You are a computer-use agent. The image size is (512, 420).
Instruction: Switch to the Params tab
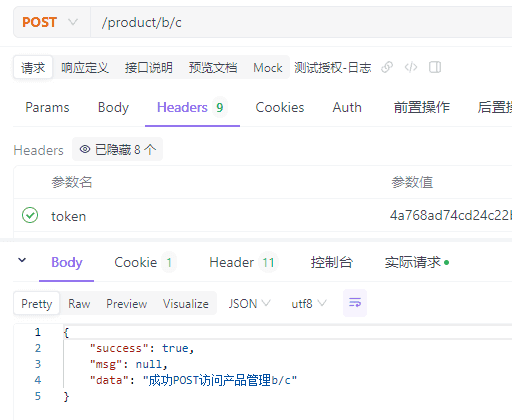click(47, 107)
